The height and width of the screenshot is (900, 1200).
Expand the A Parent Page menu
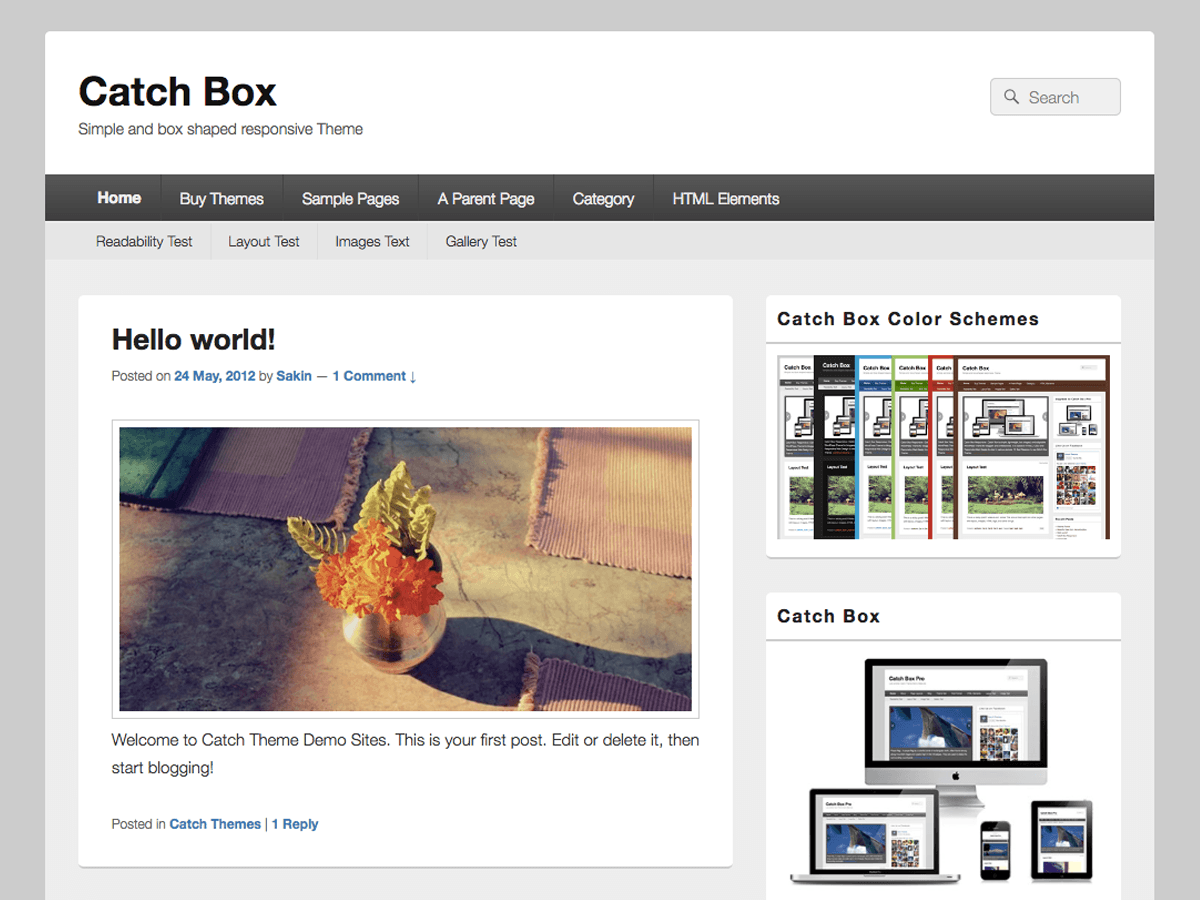click(486, 197)
